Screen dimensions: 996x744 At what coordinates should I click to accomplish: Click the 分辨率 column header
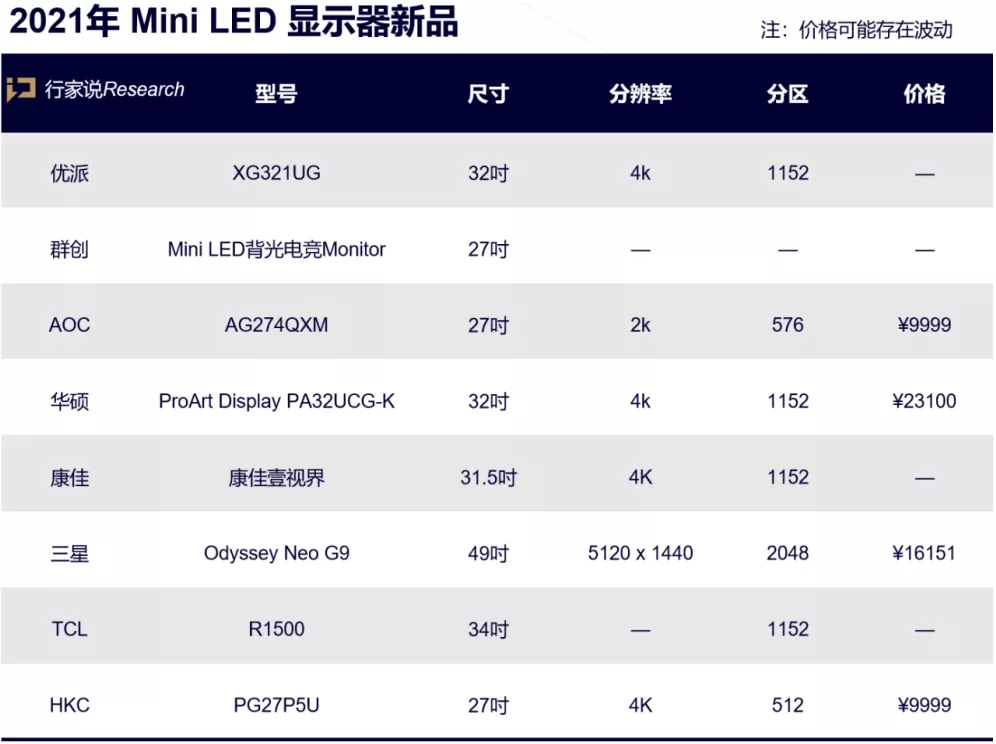tap(640, 94)
